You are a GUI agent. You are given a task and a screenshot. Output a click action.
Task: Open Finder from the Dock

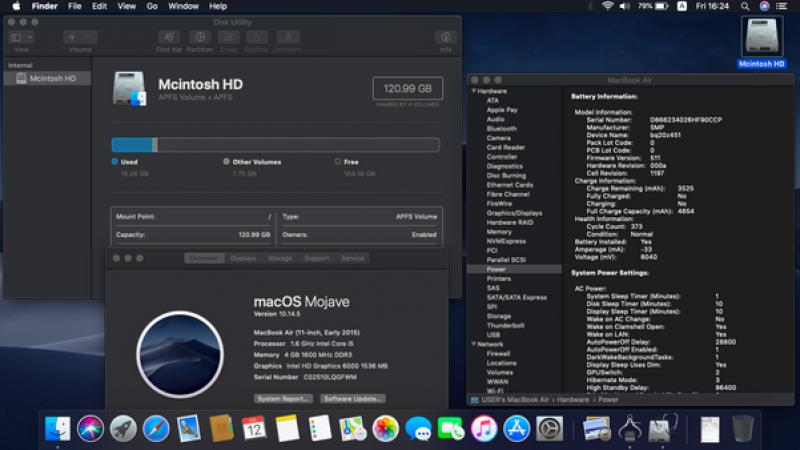(x=57, y=428)
